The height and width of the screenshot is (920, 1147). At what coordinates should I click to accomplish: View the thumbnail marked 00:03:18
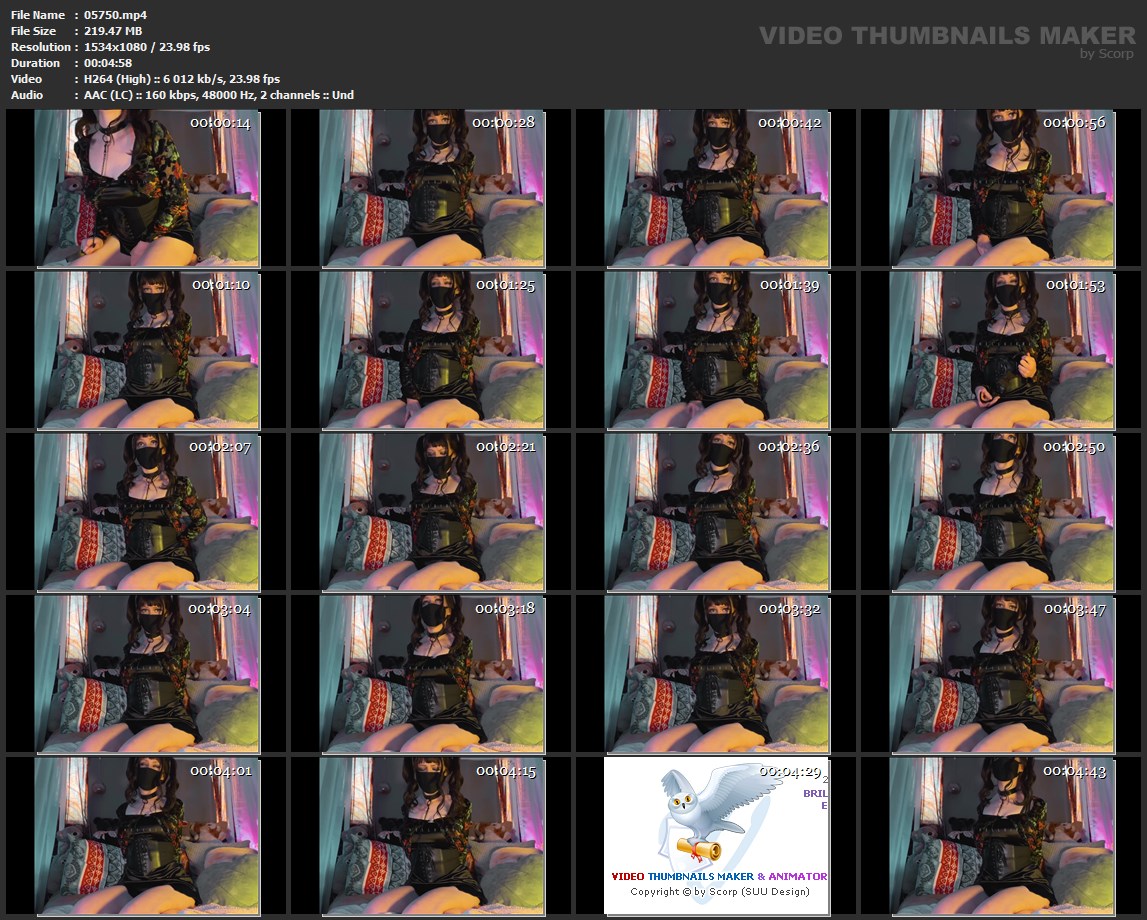pyautogui.click(x=432, y=674)
